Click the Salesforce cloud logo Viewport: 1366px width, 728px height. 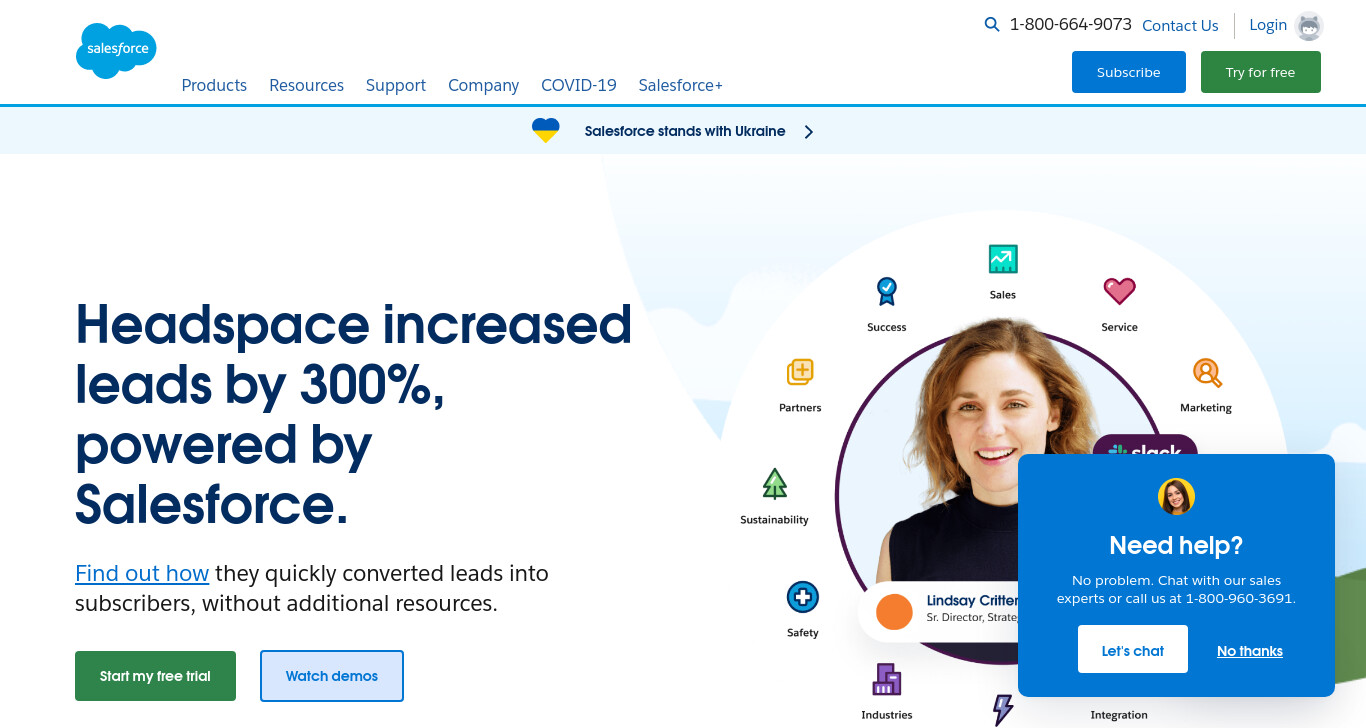(x=116, y=50)
